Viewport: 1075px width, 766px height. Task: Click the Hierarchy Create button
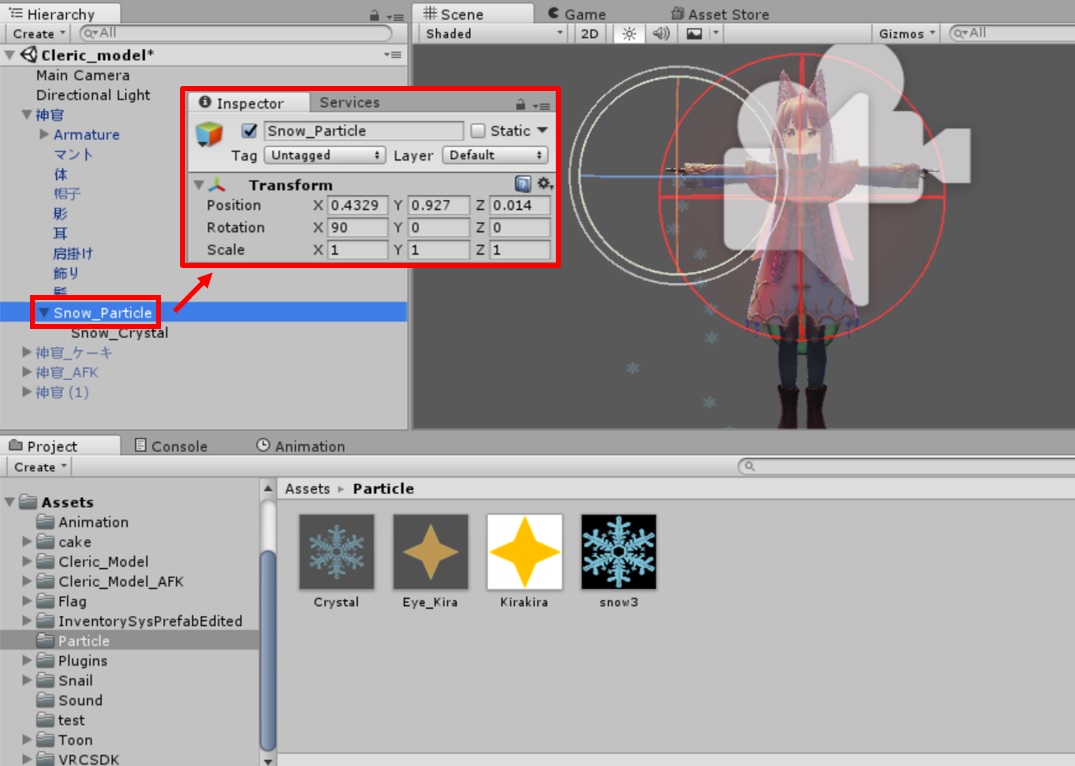pos(40,34)
